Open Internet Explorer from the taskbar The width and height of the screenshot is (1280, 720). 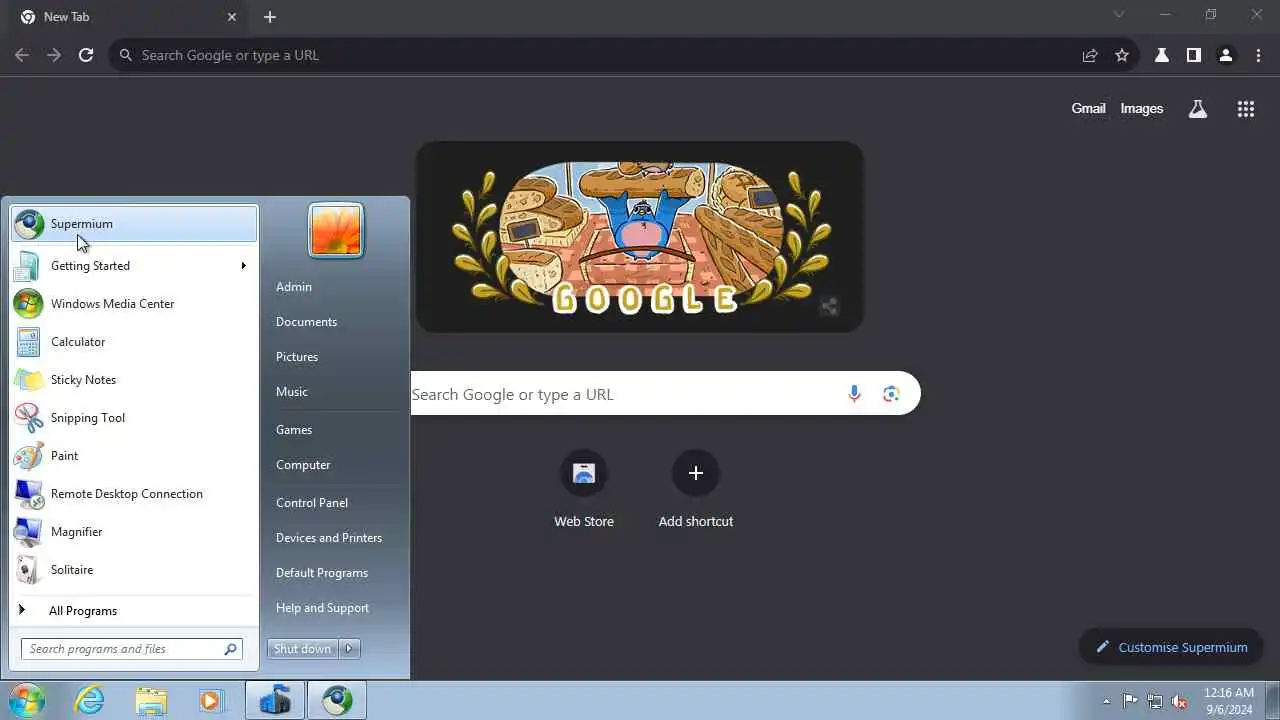point(90,701)
